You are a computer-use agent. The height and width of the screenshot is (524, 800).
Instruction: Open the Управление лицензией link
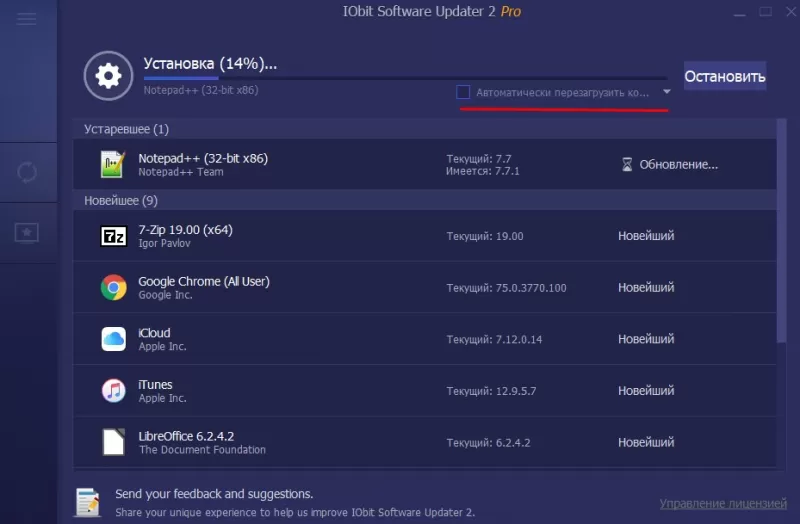pos(723,504)
